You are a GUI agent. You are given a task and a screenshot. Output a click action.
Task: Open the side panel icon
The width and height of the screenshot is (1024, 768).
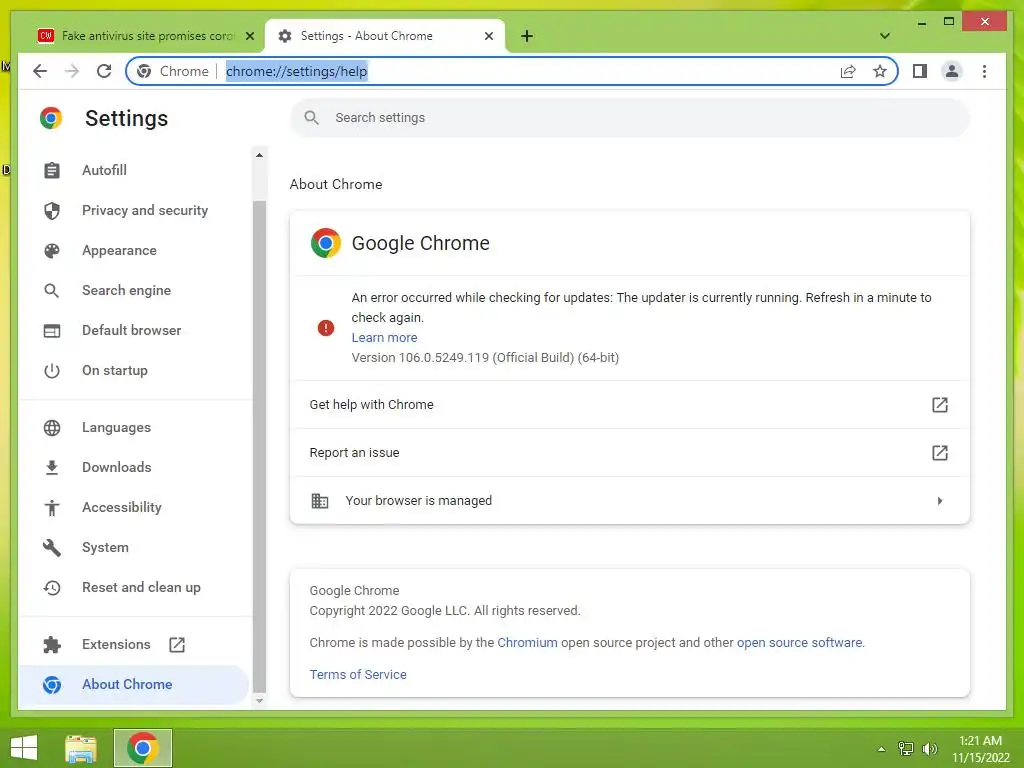(x=920, y=71)
